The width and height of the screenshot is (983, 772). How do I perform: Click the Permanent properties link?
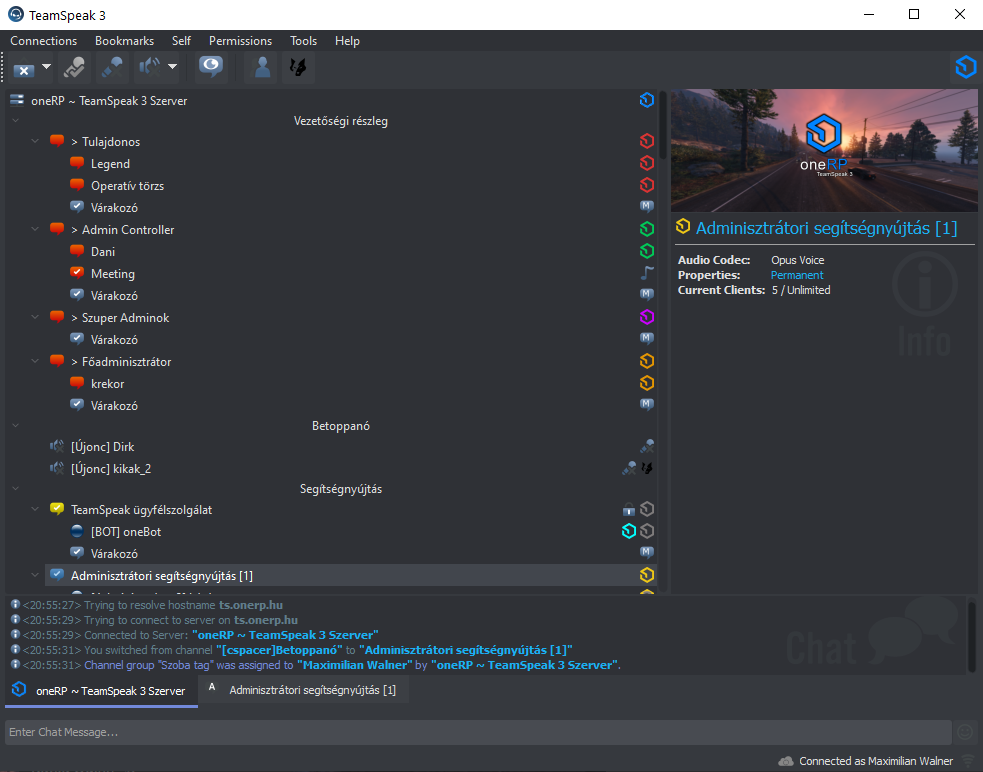click(797, 275)
